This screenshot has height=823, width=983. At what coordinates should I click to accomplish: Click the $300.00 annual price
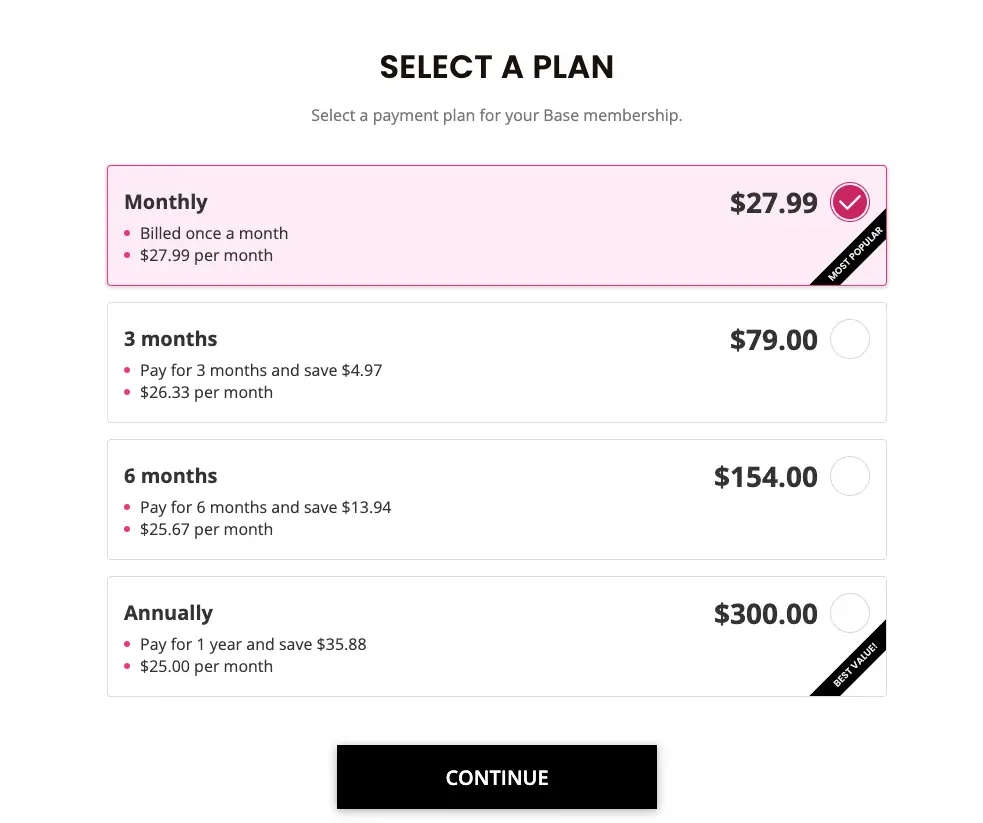[x=765, y=614]
